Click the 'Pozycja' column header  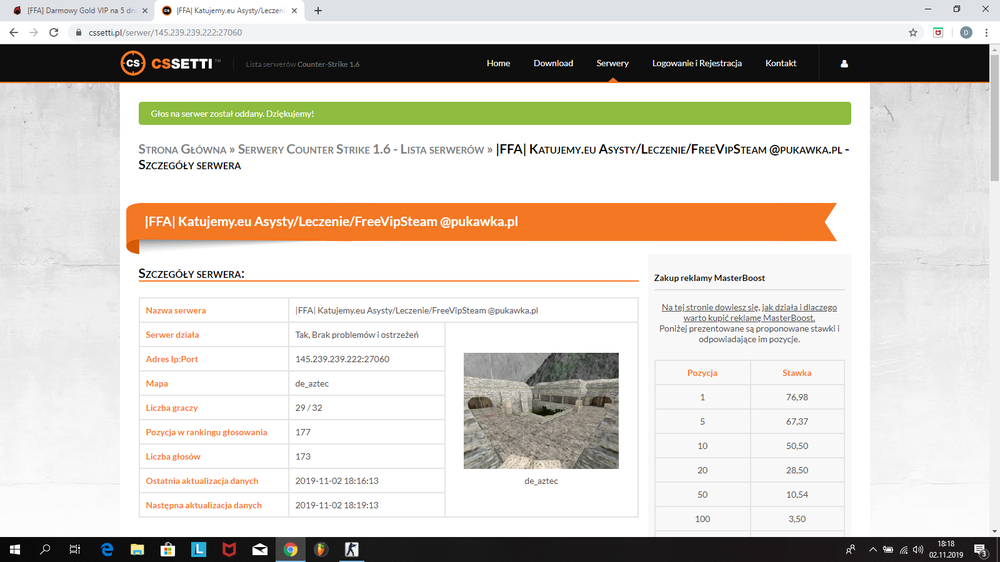(702, 373)
